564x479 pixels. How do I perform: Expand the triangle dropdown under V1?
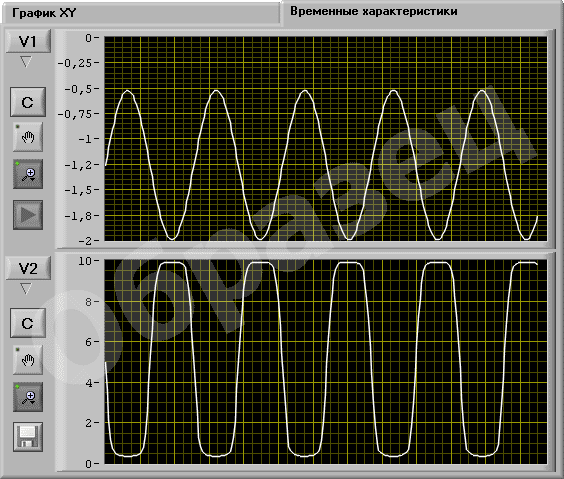tap(26, 61)
